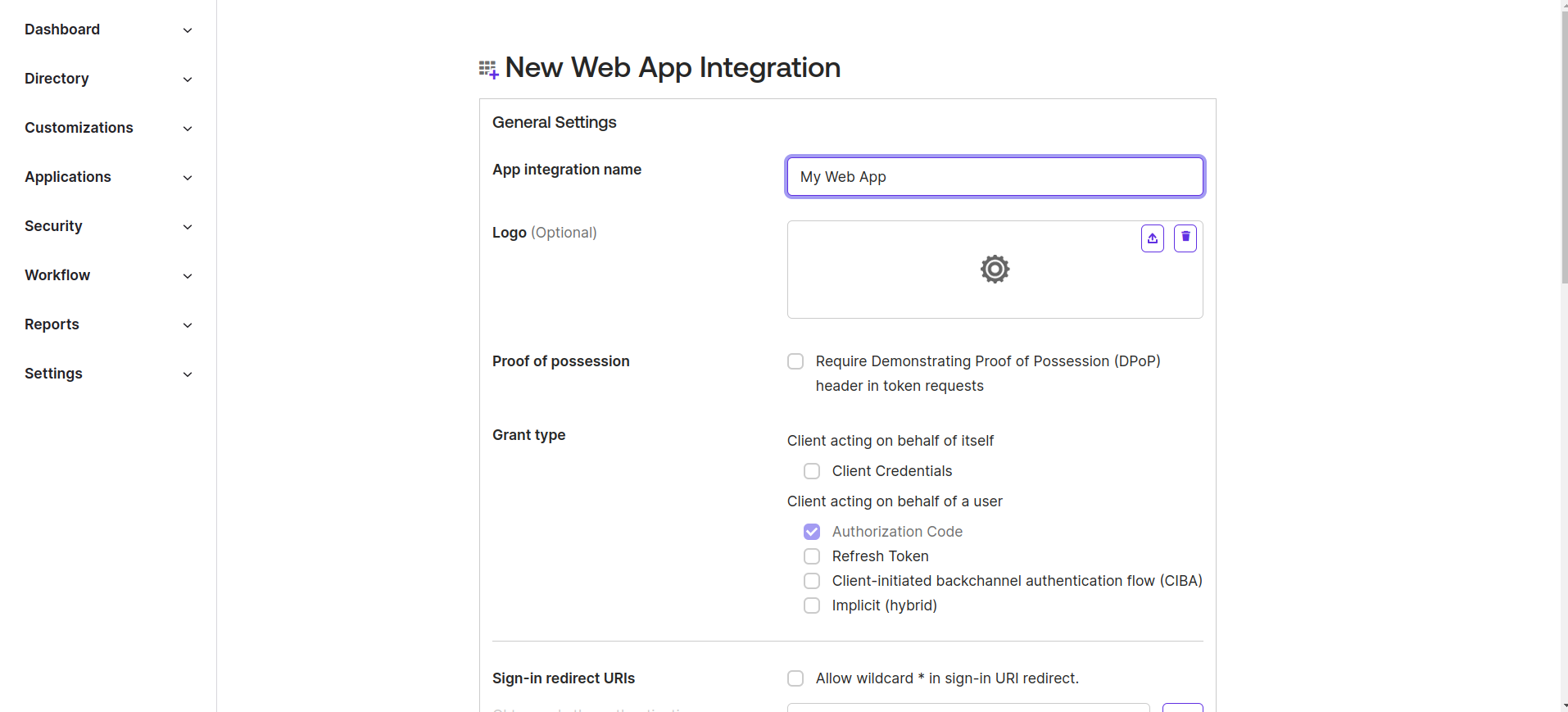
Task: Enable Require DPoP header checkbox
Action: click(795, 361)
